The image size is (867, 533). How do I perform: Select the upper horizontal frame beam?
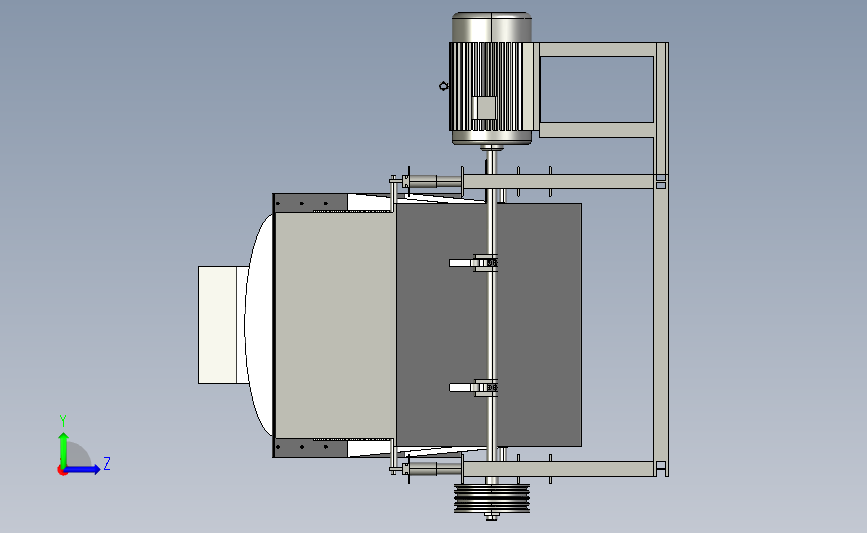coord(558,181)
